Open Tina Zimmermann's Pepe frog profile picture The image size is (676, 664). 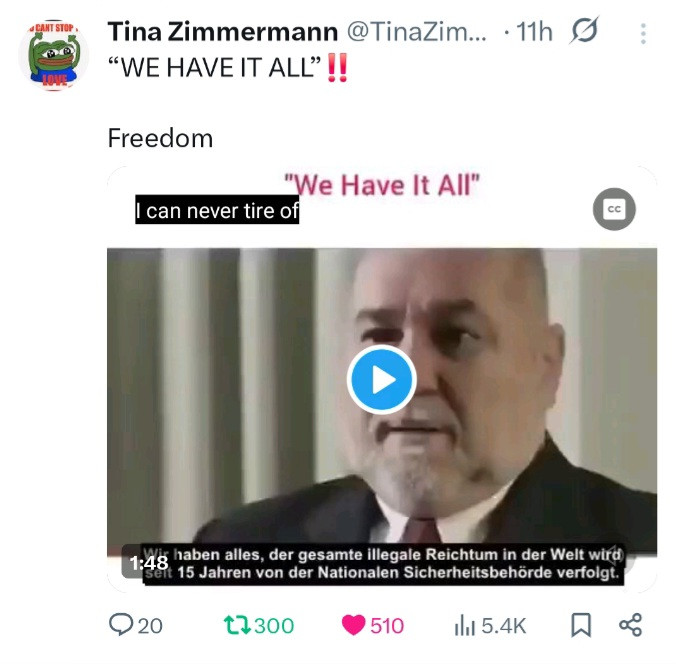(x=53, y=55)
